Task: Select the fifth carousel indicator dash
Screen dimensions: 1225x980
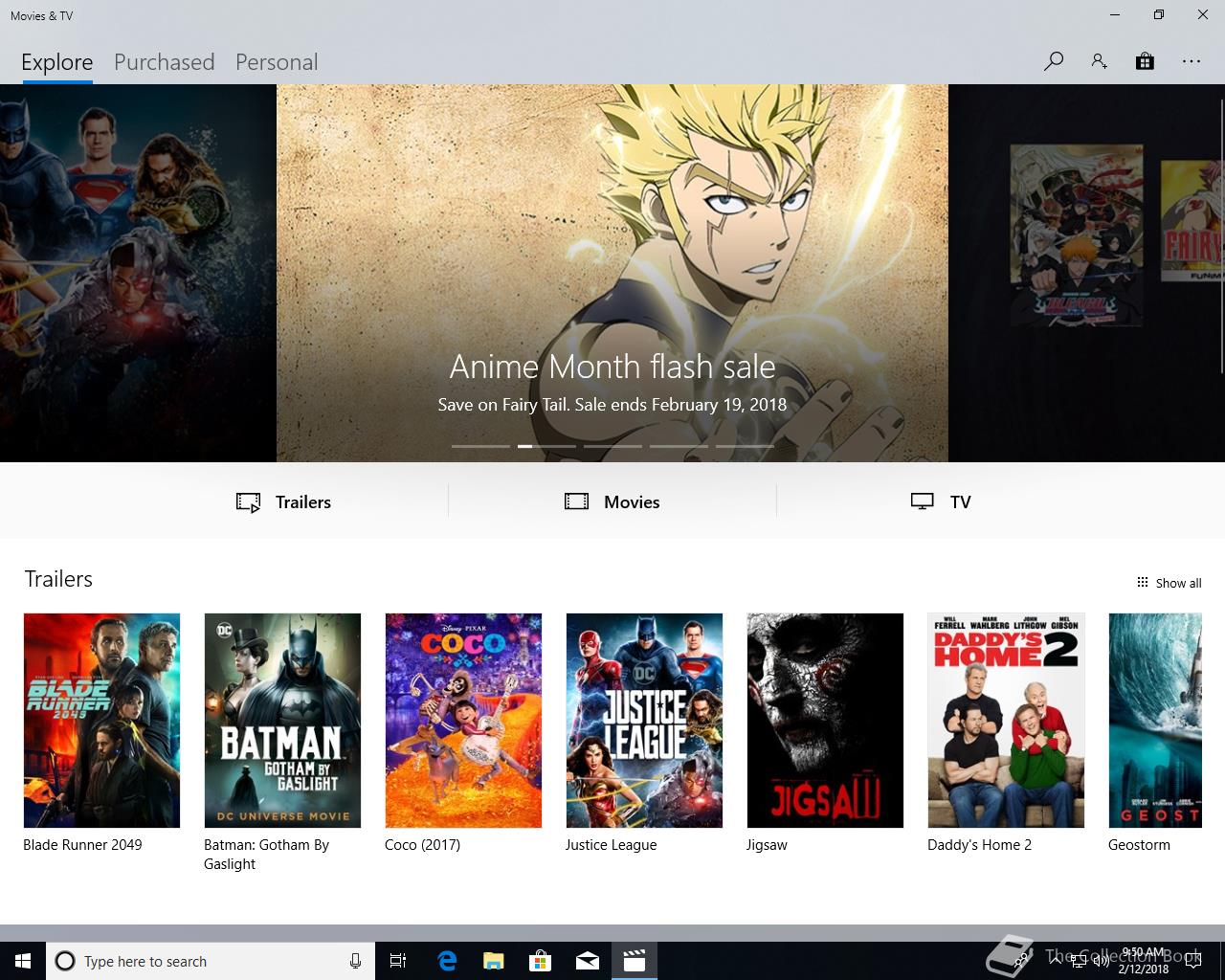Action: click(x=745, y=446)
